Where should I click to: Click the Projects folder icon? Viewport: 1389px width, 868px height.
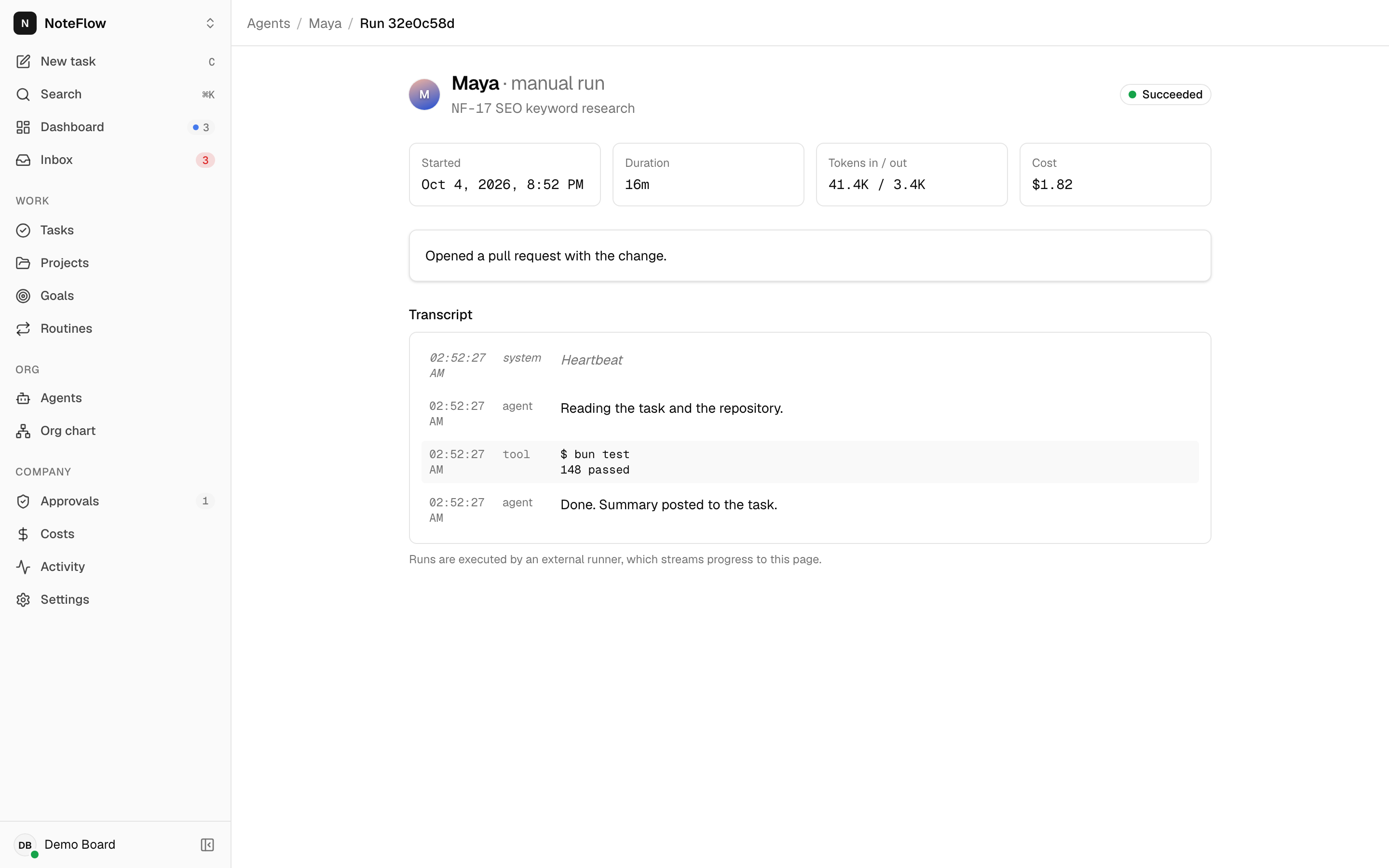(x=23, y=263)
